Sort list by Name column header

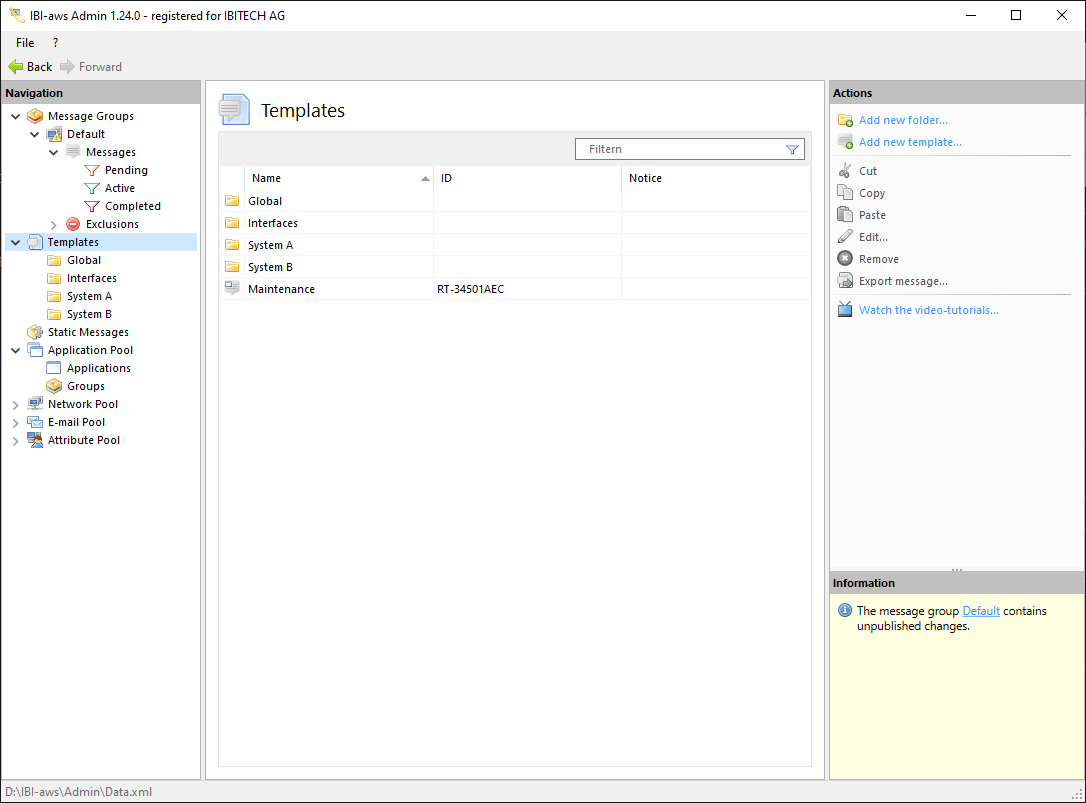point(266,178)
